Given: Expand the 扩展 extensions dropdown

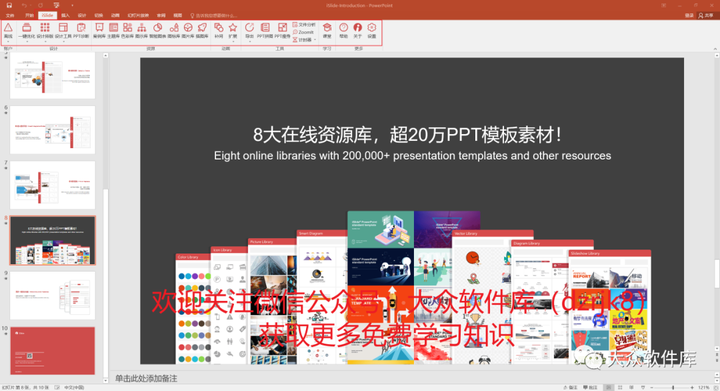Looking at the screenshot, I should tap(233, 42).
